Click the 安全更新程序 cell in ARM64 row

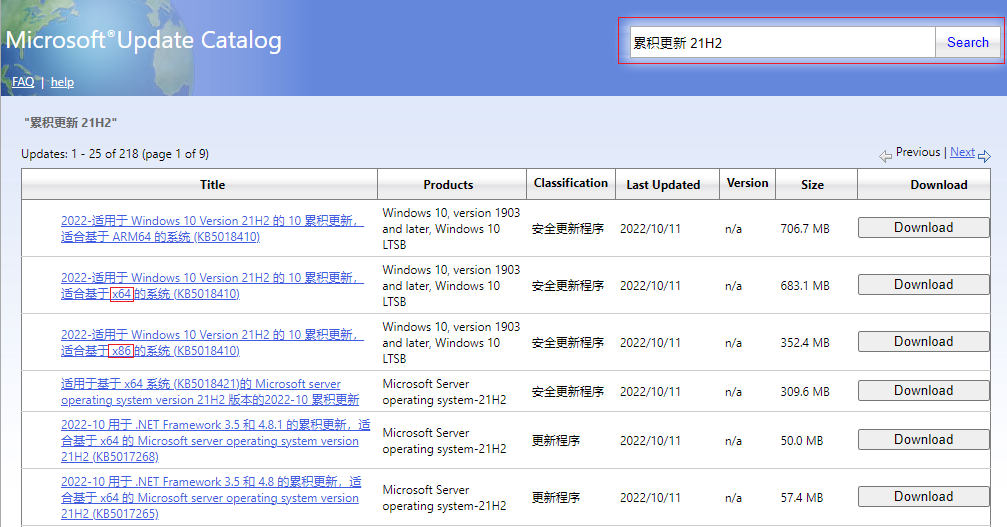tap(568, 229)
